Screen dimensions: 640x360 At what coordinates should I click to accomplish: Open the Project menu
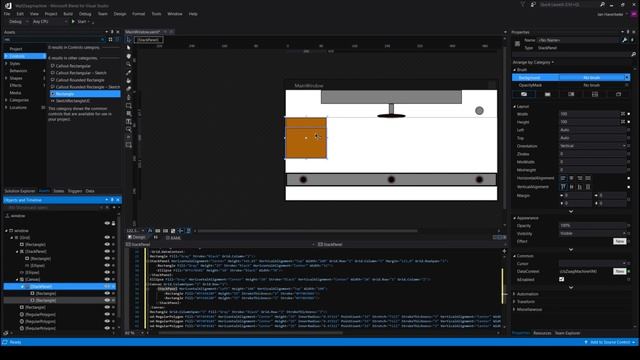(x=51, y=14)
